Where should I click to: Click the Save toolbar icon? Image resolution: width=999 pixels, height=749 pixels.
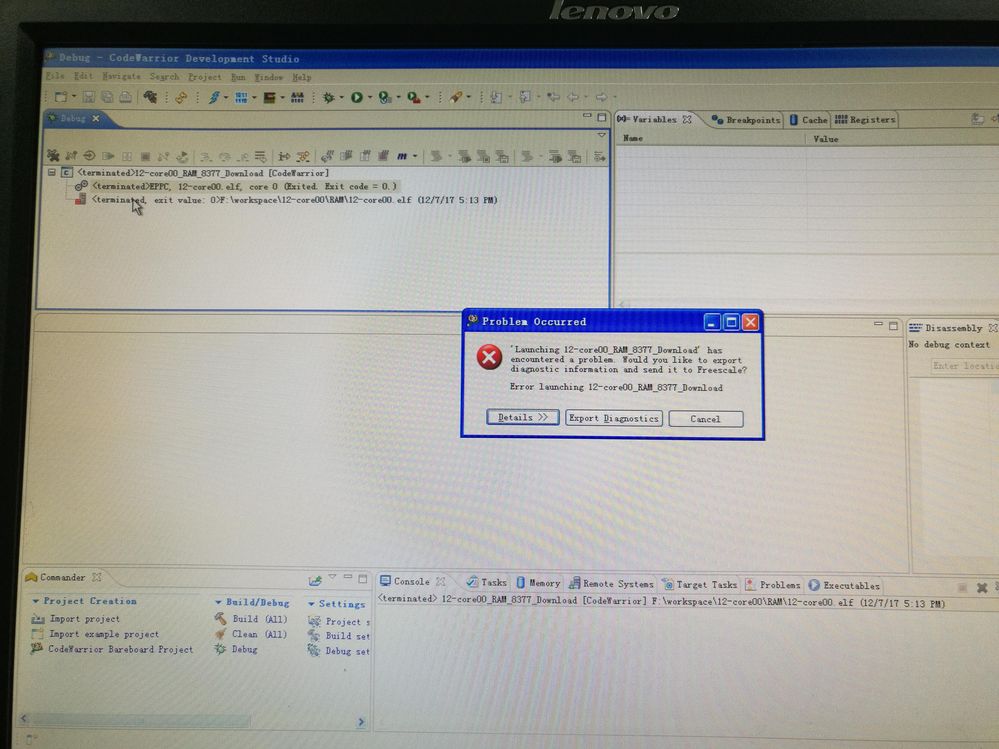tap(89, 97)
